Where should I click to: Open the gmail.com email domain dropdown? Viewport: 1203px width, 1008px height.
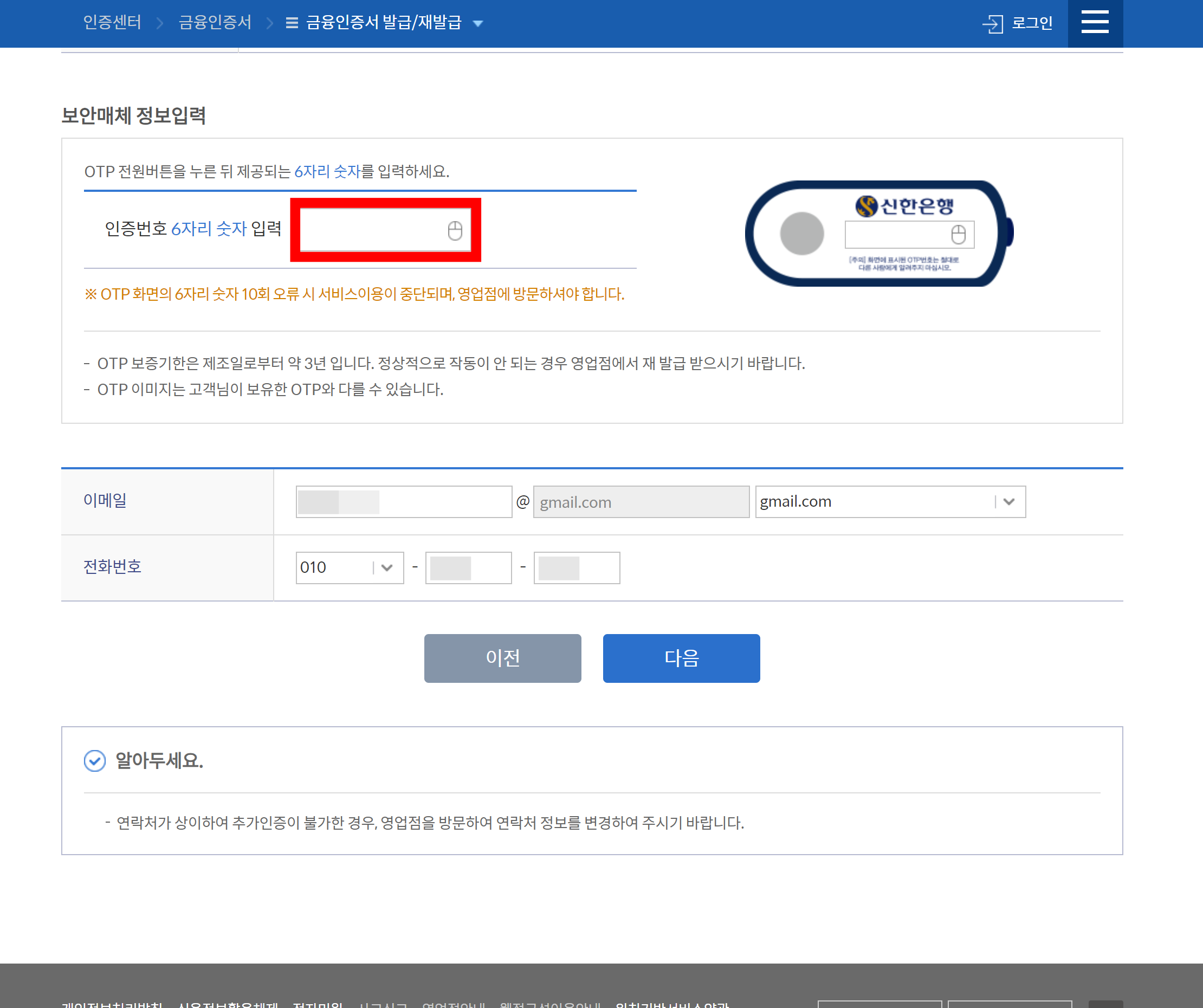[890, 501]
